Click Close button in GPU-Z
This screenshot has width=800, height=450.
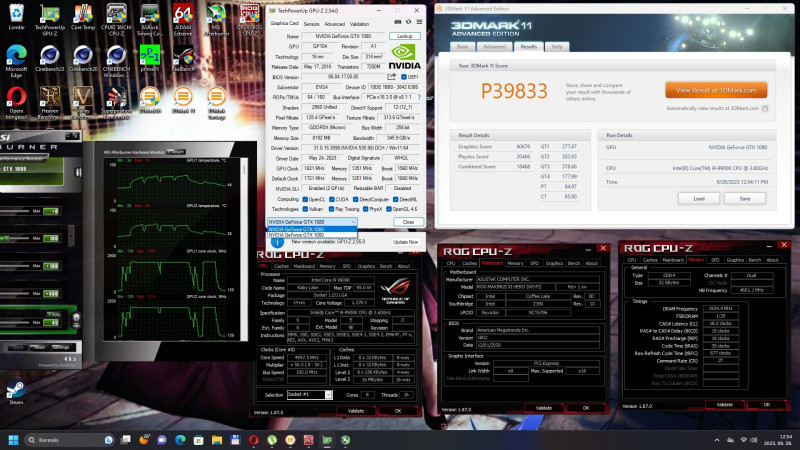click(x=408, y=222)
